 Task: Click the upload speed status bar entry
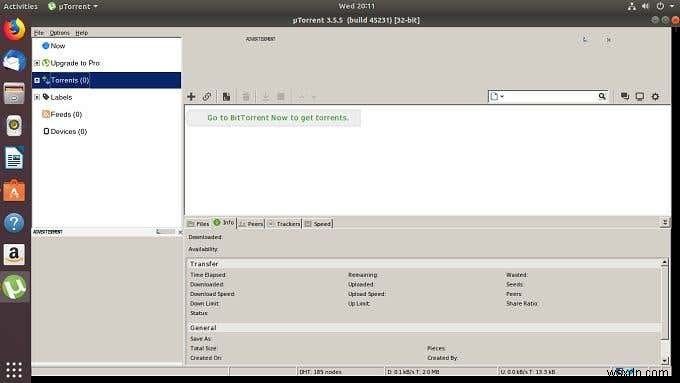(x=528, y=372)
